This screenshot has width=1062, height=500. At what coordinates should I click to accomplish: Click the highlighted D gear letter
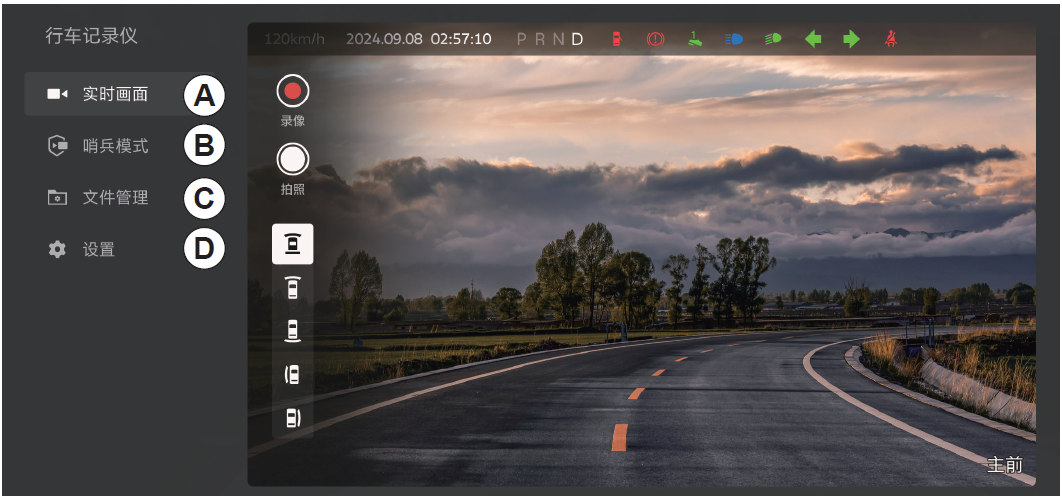click(577, 39)
